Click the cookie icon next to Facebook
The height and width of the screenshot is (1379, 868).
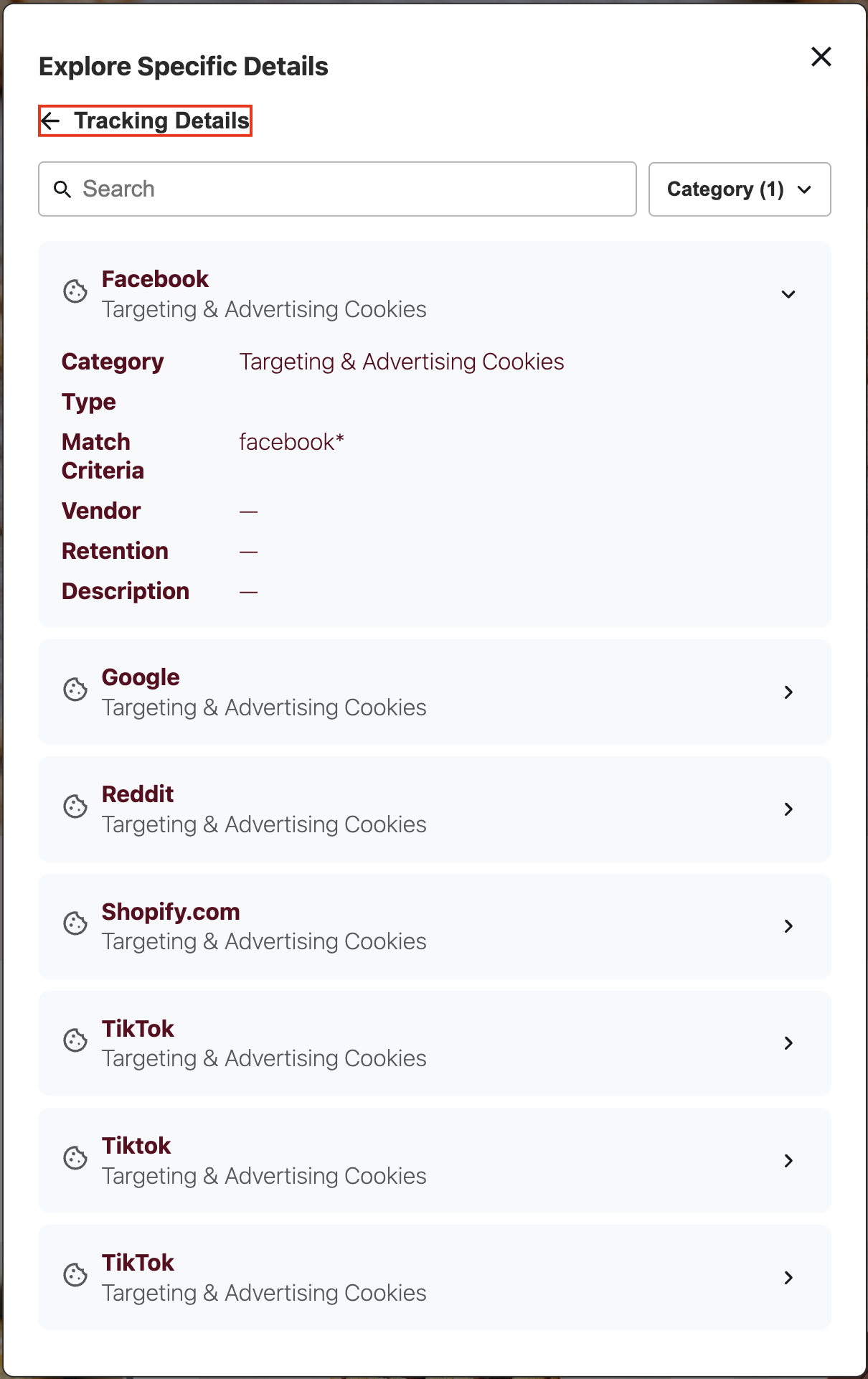pyautogui.click(x=75, y=292)
